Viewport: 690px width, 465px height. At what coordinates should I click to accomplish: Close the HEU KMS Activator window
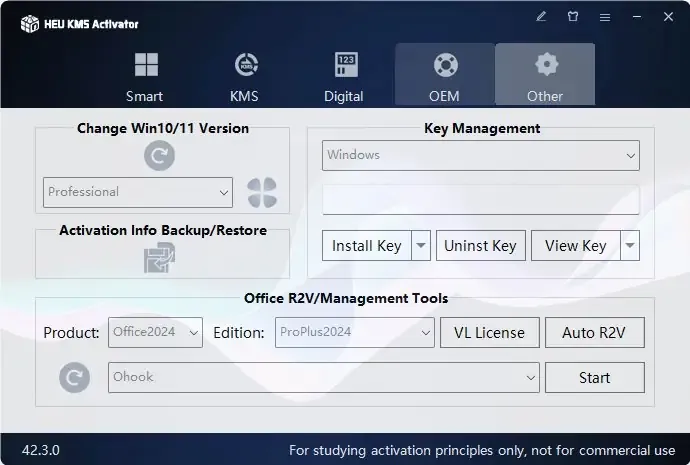[x=668, y=17]
